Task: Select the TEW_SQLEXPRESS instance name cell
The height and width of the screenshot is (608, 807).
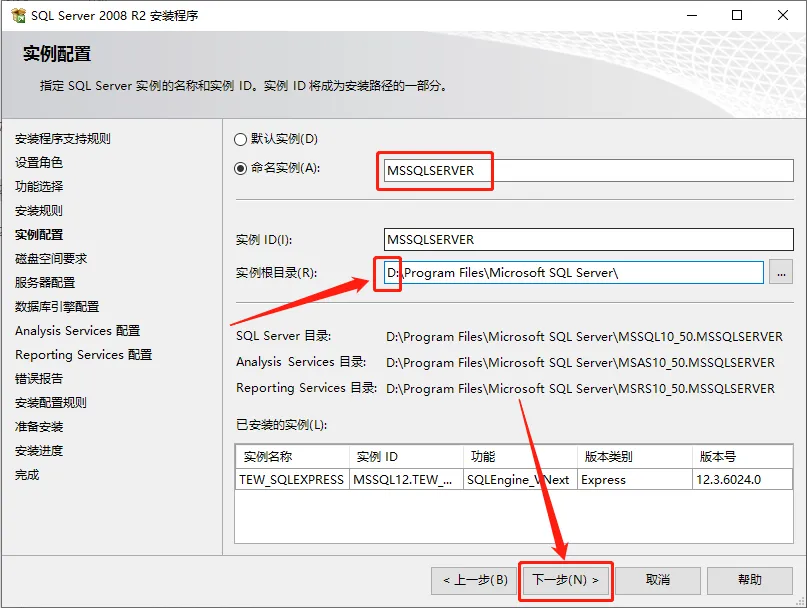Action: coord(291,480)
